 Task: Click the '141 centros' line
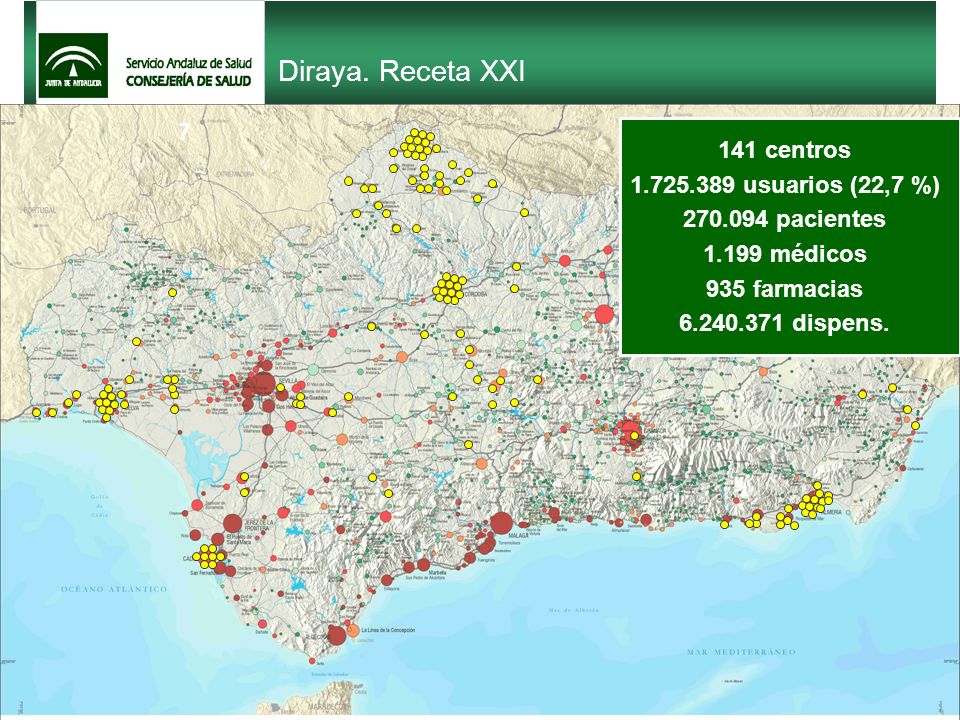pyautogui.click(x=784, y=150)
